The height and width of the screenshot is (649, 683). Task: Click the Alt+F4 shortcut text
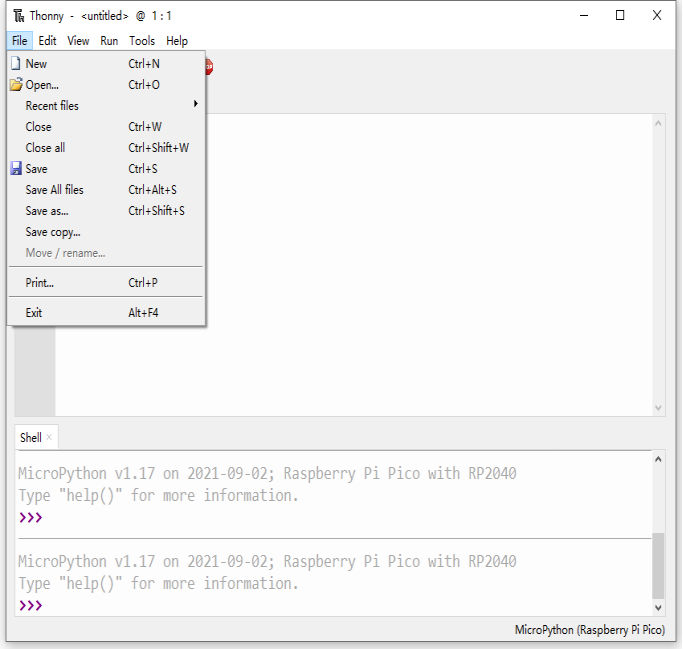coord(143,313)
